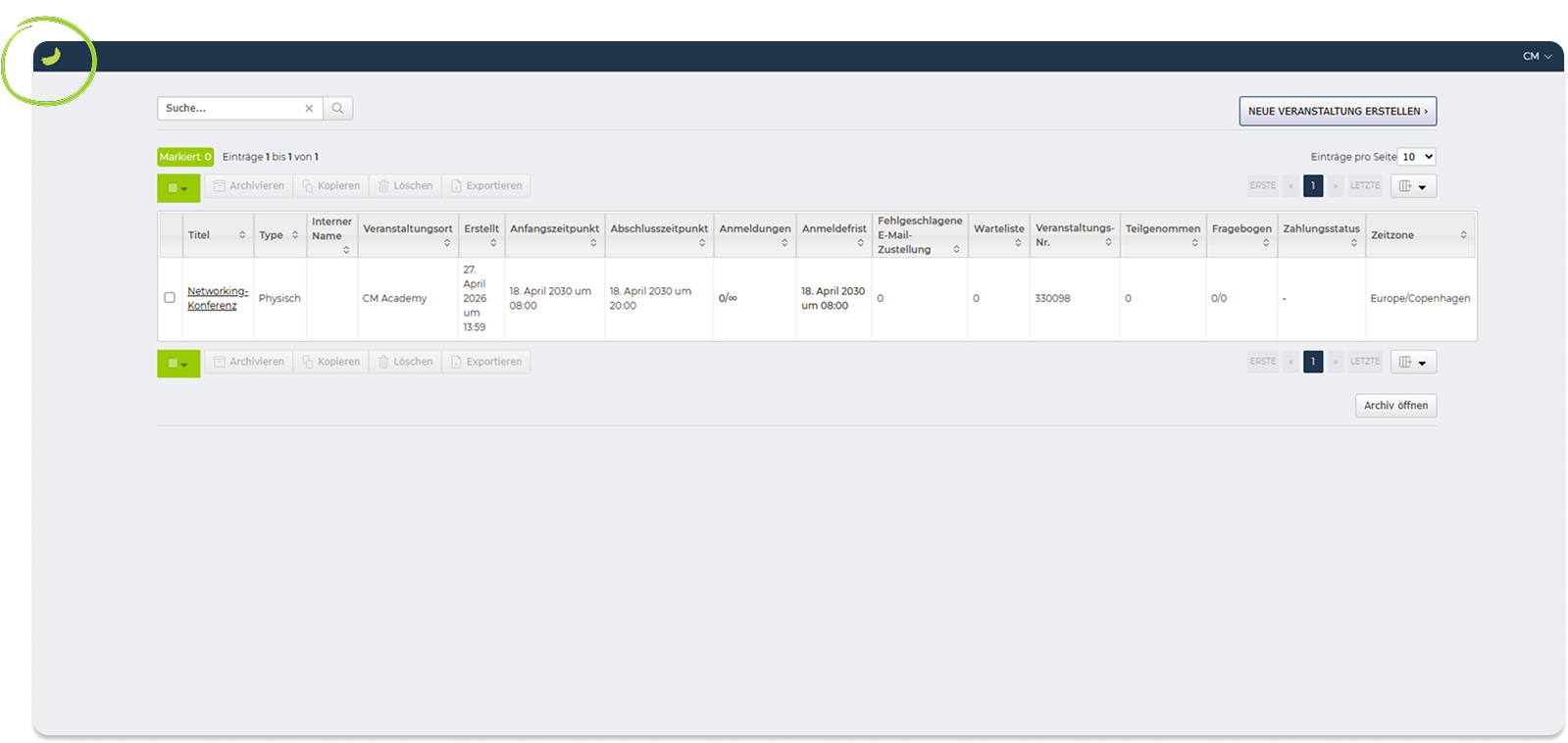
Task: Click top Löschen trash button
Action: (x=405, y=186)
